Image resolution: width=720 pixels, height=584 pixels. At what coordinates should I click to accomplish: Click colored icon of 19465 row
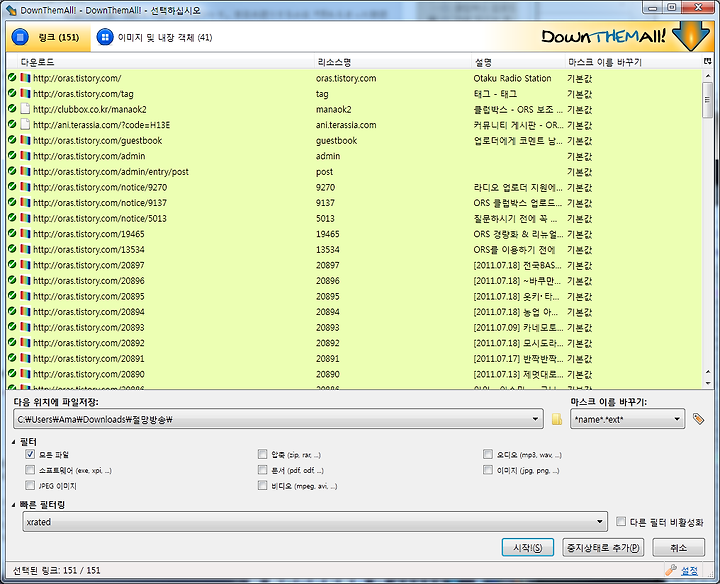25,233
